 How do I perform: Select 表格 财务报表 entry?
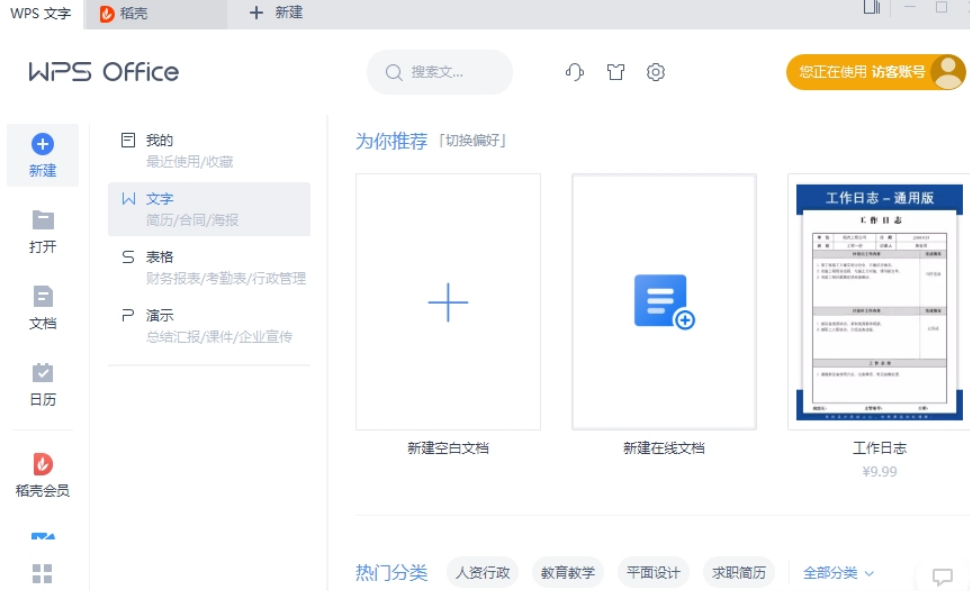[209, 267]
